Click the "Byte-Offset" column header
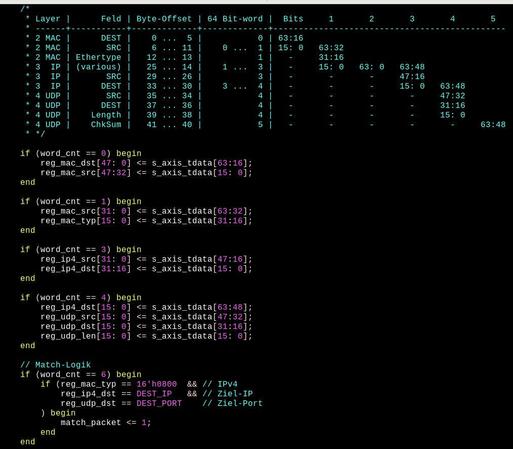Image resolution: width=513 pixels, height=449 pixels. pyautogui.click(x=164, y=19)
